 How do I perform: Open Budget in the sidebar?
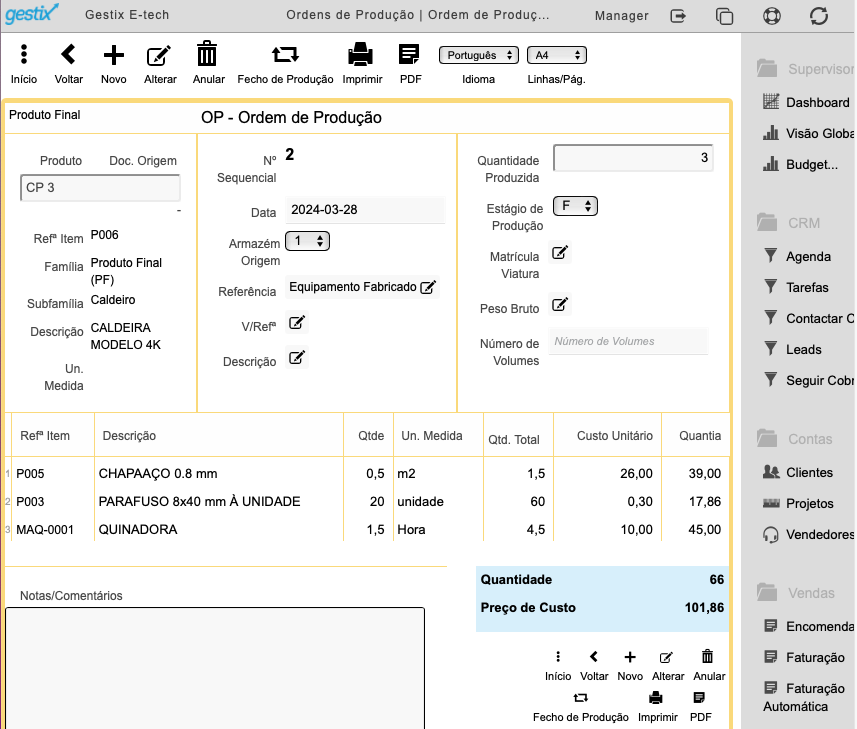click(x=801, y=164)
